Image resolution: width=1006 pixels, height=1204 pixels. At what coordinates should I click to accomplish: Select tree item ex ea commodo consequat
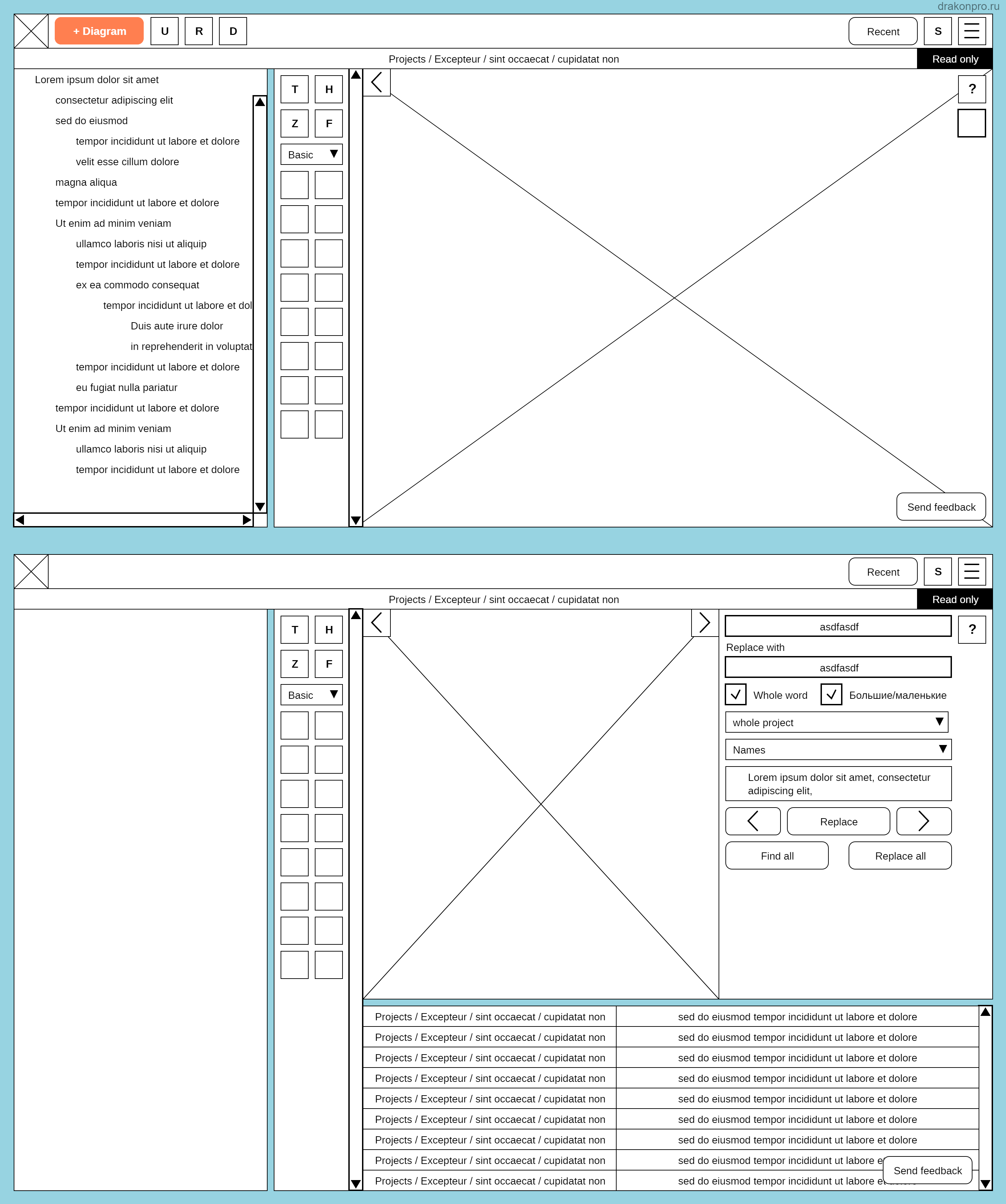tap(137, 285)
